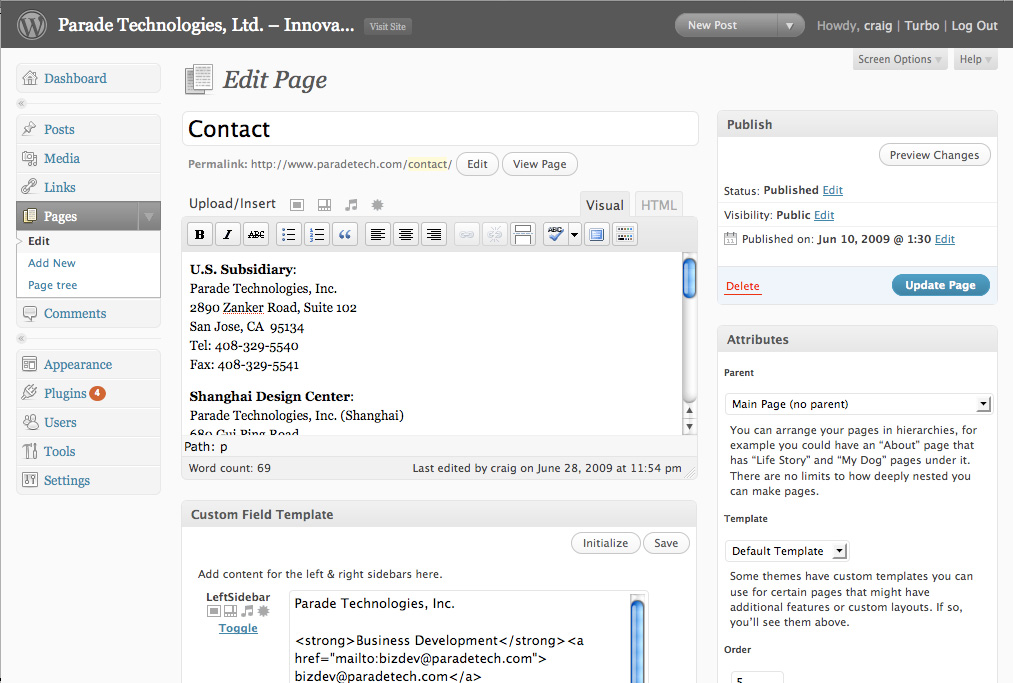Click the page title Contact field
Screen dimensions: 1013x683
(x=440, y=129)
